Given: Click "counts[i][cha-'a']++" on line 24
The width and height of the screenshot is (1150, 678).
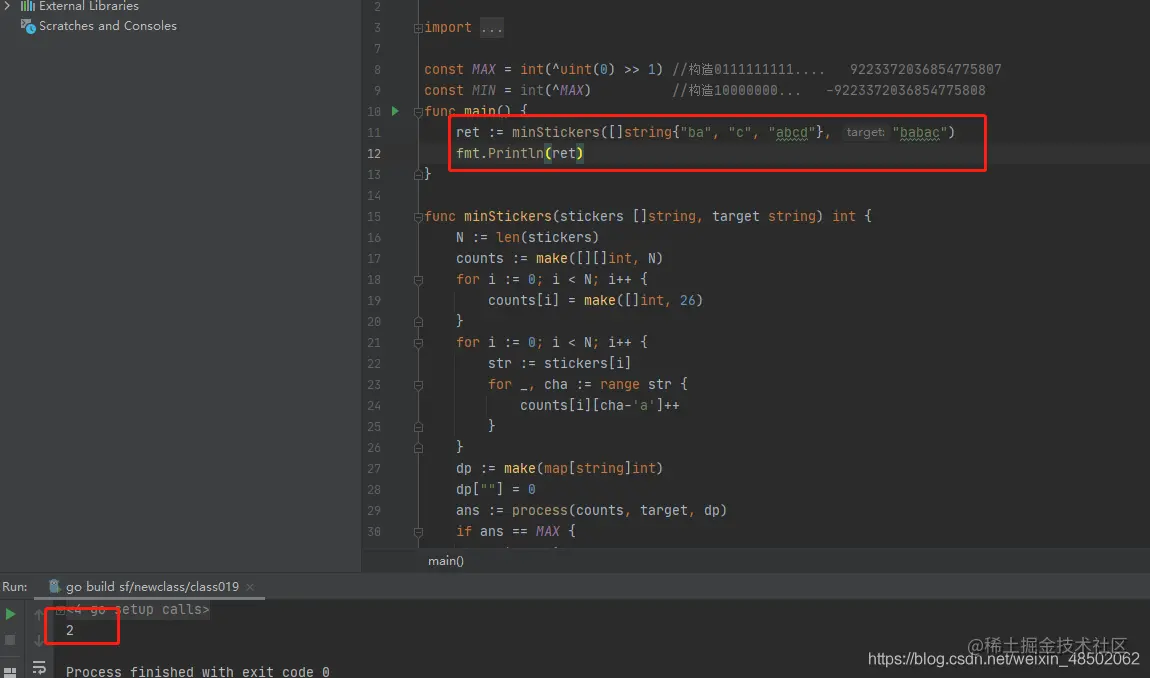Looking at the screenshot, I should (x=599, y=406).
